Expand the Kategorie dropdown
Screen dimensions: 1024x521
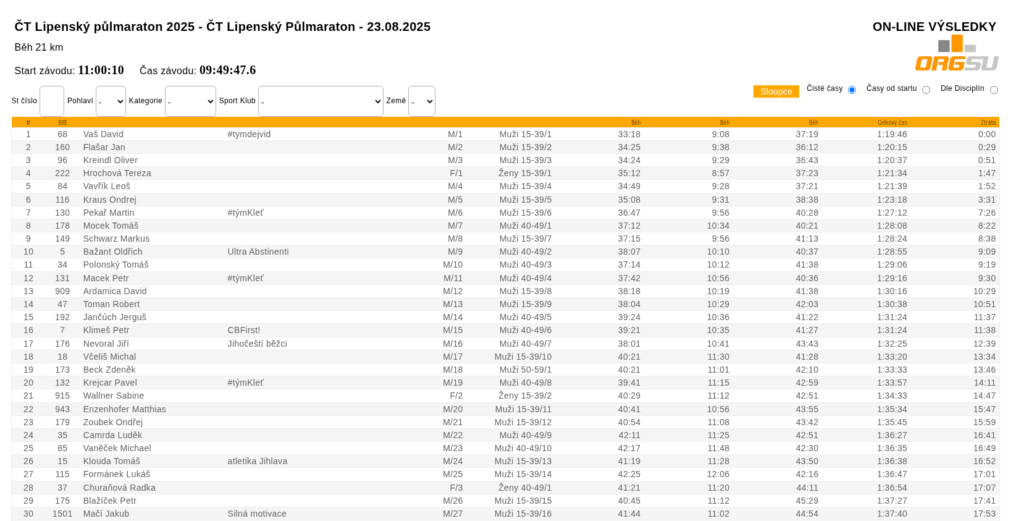pyautogui.click(x=190, y=101)
